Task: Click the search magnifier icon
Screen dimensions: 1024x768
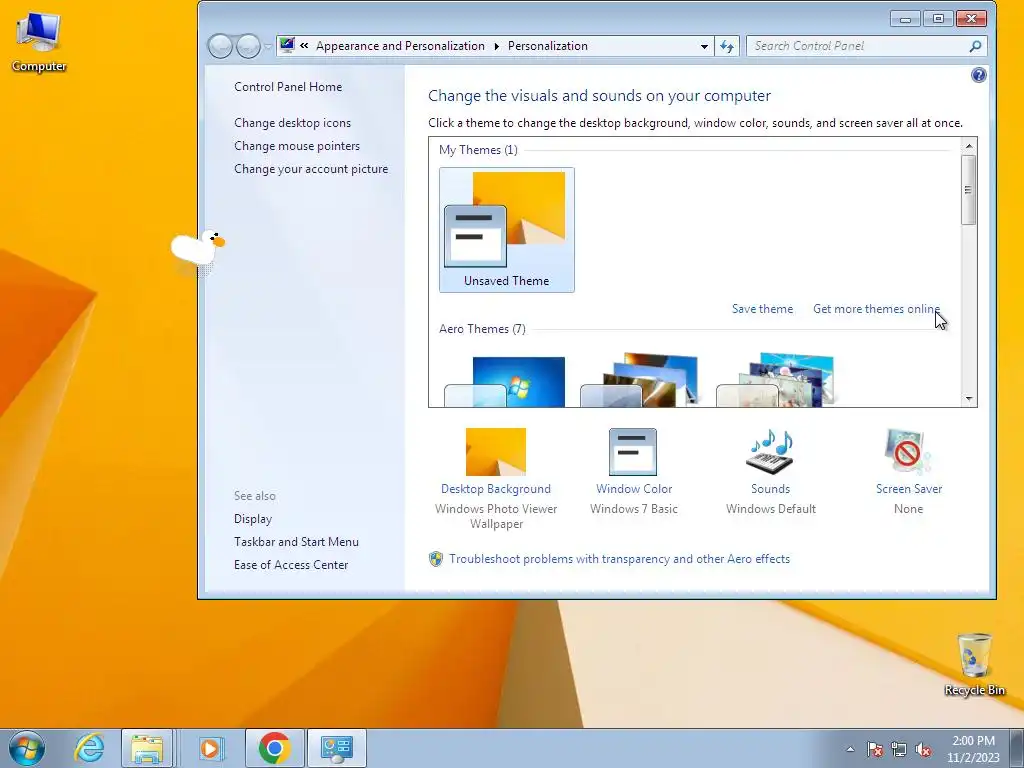Action: pyautogui.click(x=975, y=46)
